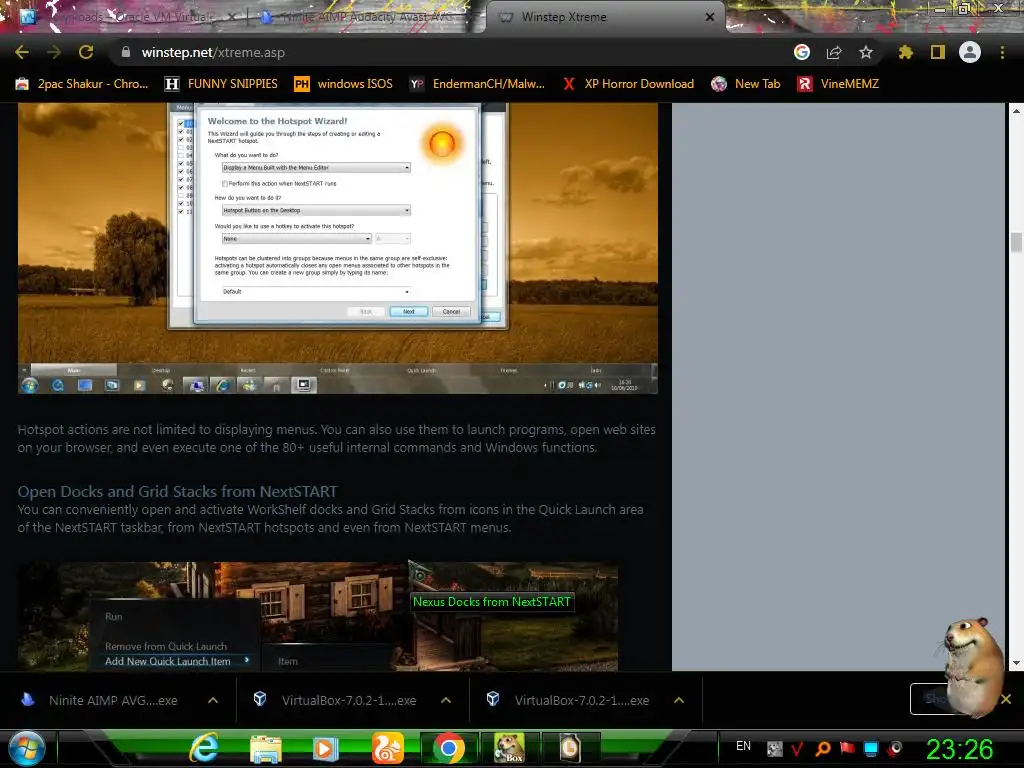Image resolution: width=1024 pixels, height=768 pixels.
Task: Open the document-clock app on the taskbar
Action: (569, 748)
